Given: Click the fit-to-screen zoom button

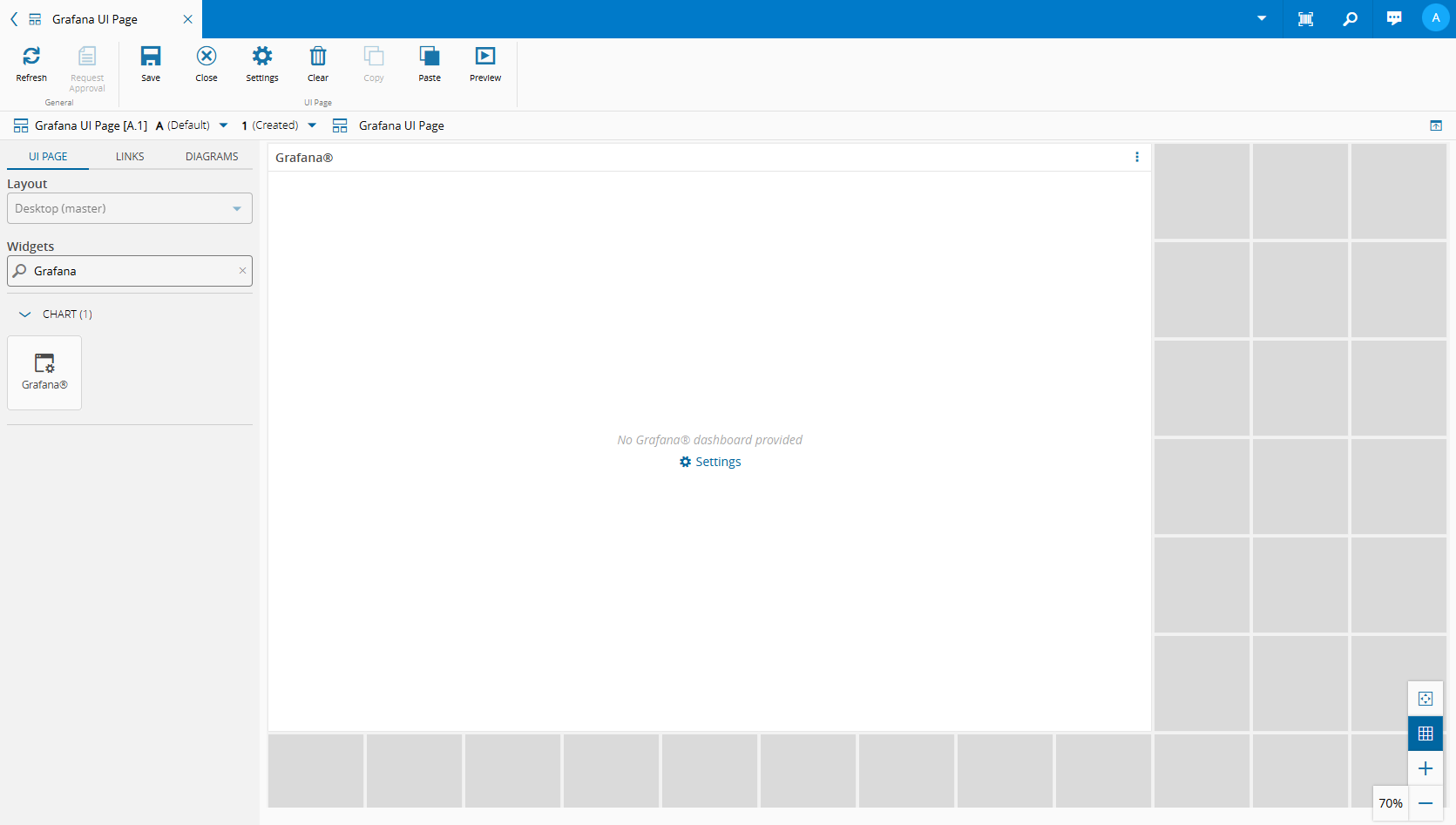Looking at the screenshot, I should (1426, 699).
